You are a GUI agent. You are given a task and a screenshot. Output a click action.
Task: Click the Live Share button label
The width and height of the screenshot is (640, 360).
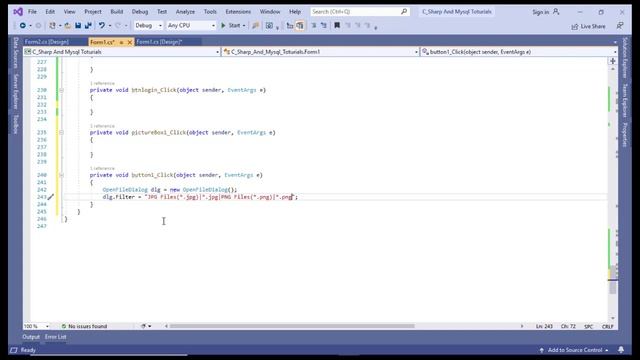click(x=593, y=26)
